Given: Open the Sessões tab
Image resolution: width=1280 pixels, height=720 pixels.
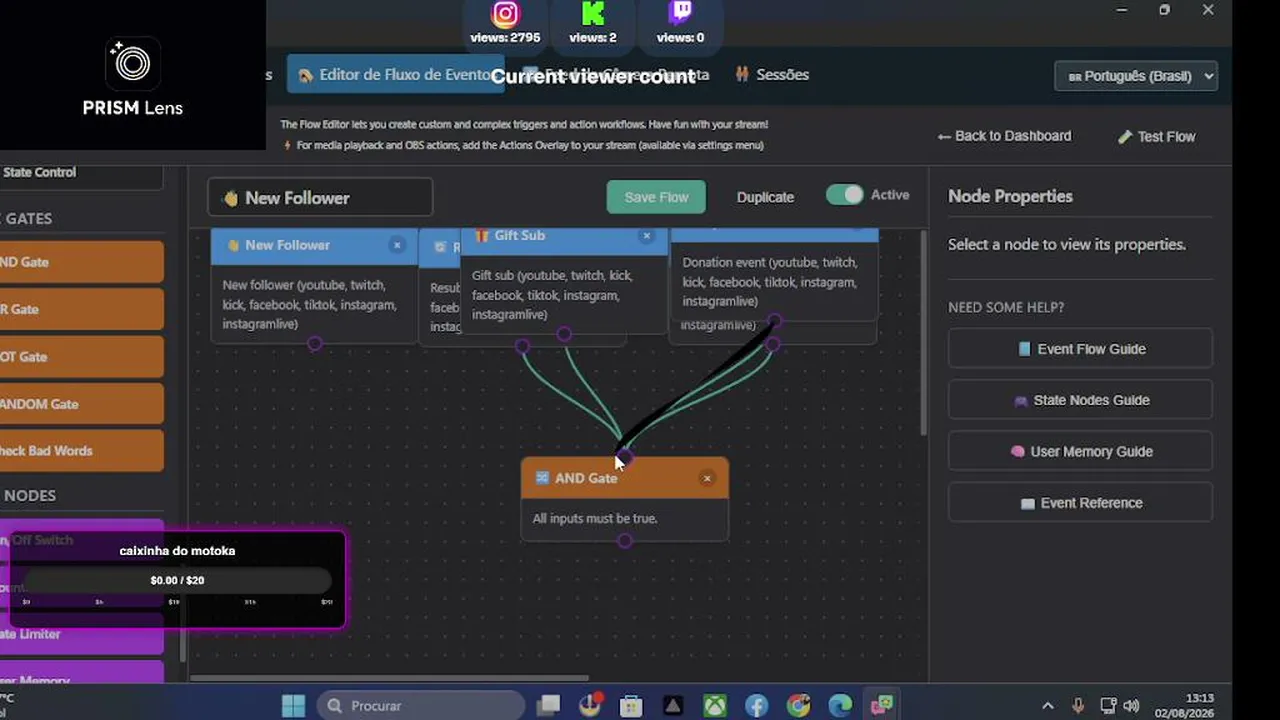Looking at the screenshot, I should 772,74.
